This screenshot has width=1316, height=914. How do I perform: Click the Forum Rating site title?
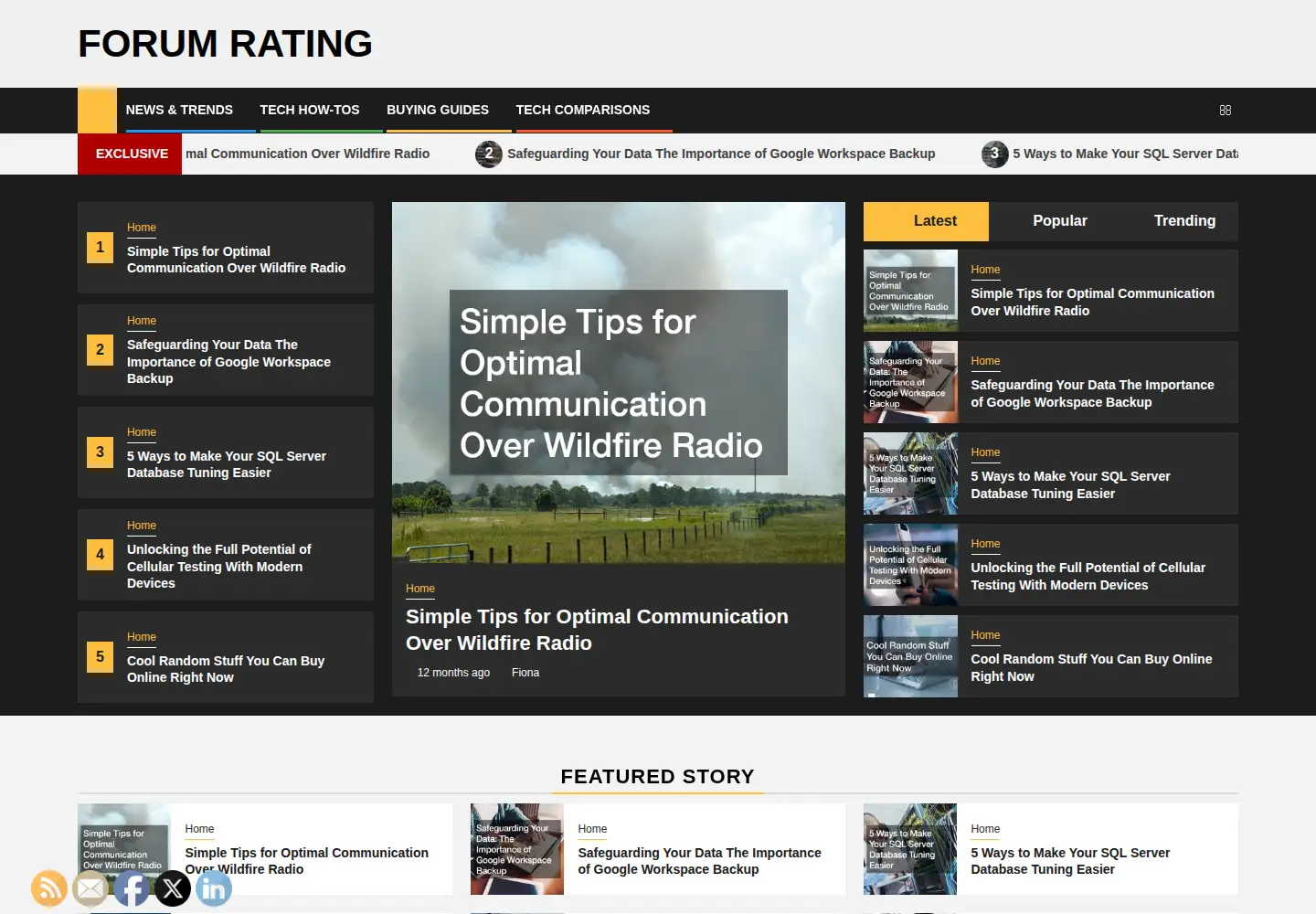(x=226, y=44)
